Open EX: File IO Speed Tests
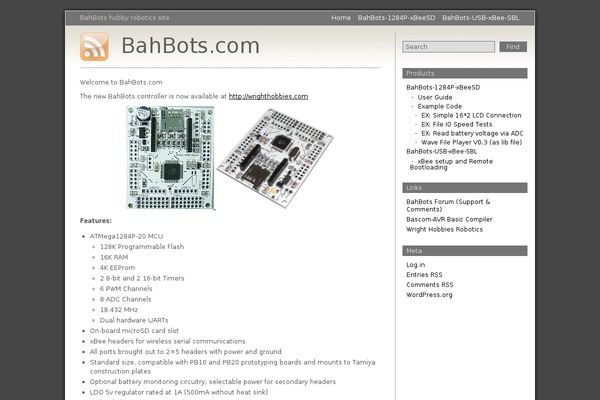This screenshot has height=400, width=600. [457, 124]
